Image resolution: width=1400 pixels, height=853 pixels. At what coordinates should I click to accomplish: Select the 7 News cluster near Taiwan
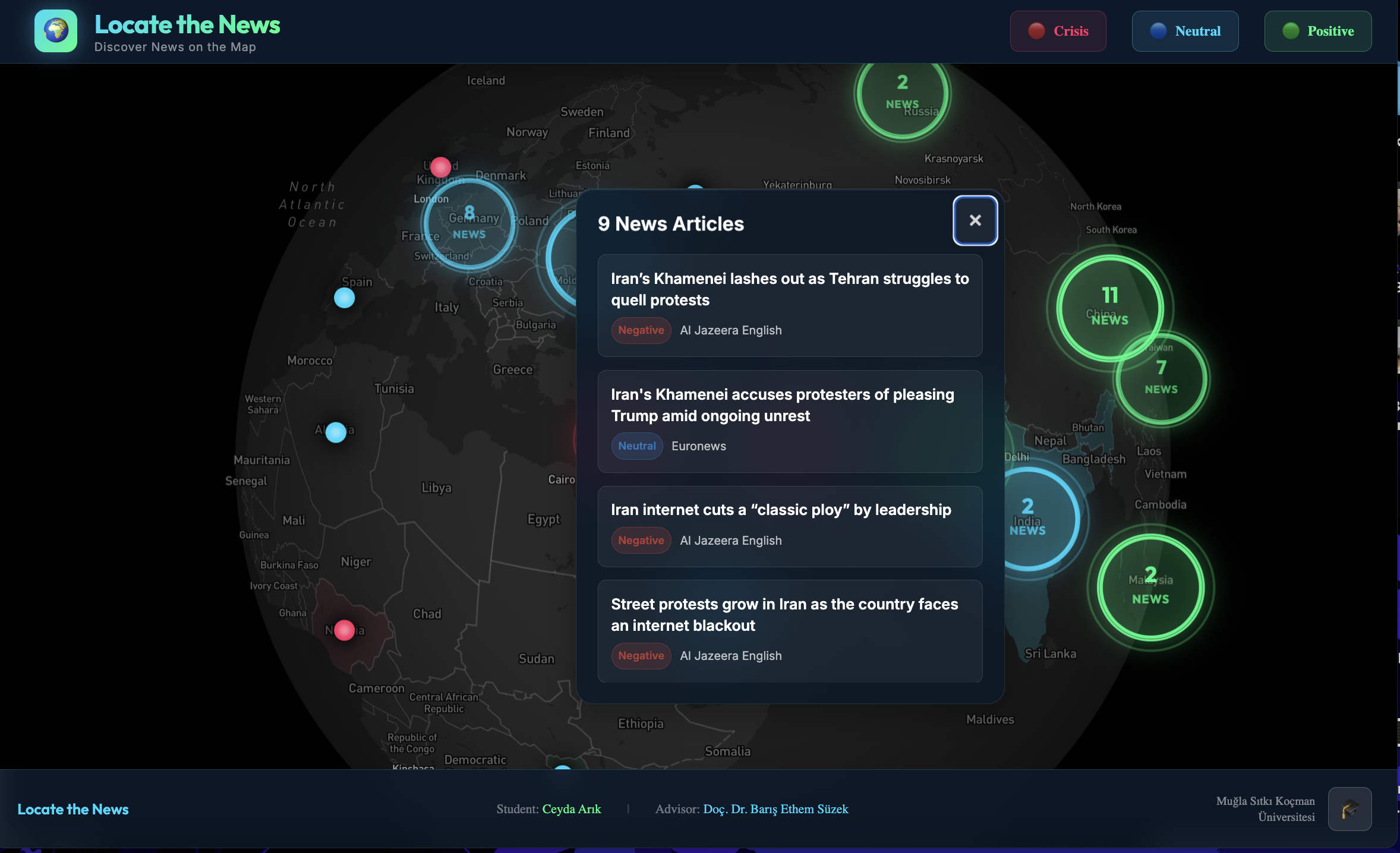[x=1161, y=378]
